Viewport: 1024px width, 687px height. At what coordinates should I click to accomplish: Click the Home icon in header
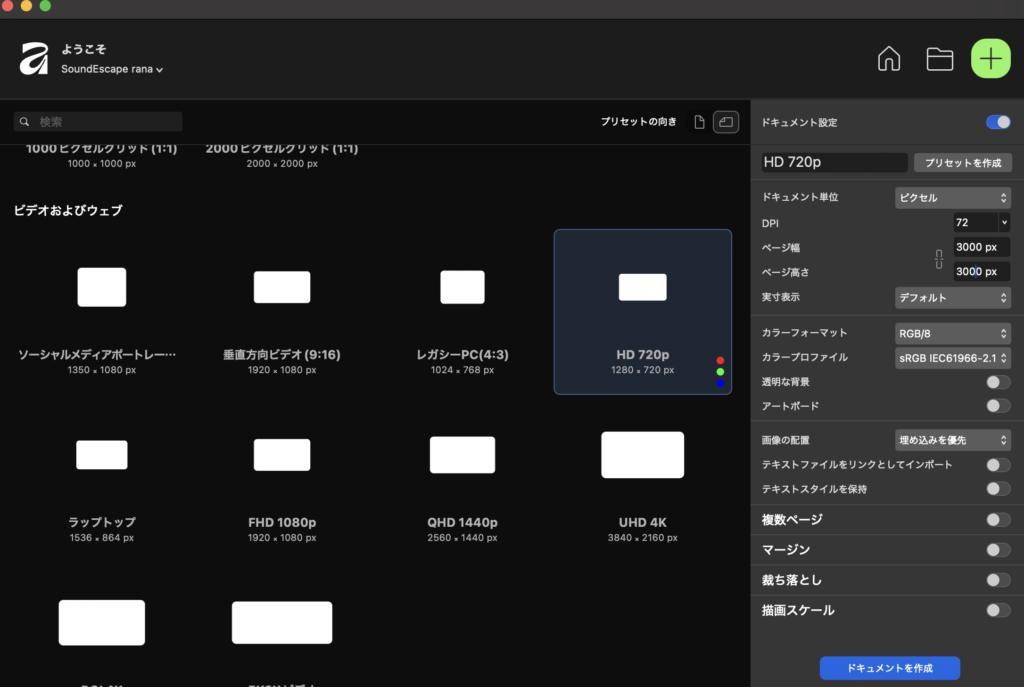tap(888, 59)
